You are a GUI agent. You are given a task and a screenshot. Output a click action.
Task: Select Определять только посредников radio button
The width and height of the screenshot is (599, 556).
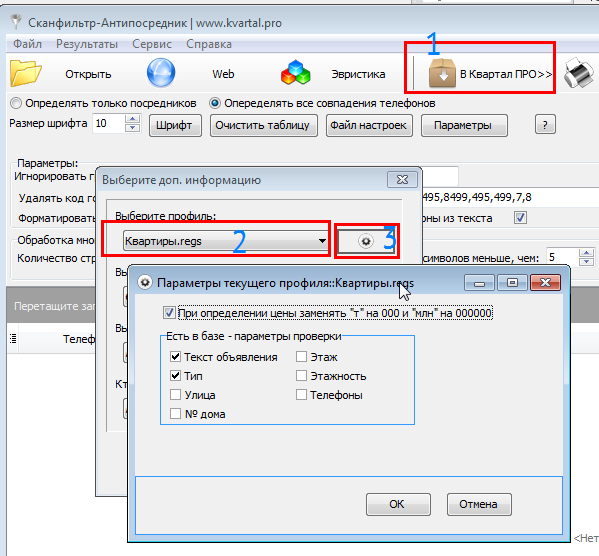(16, 103)
